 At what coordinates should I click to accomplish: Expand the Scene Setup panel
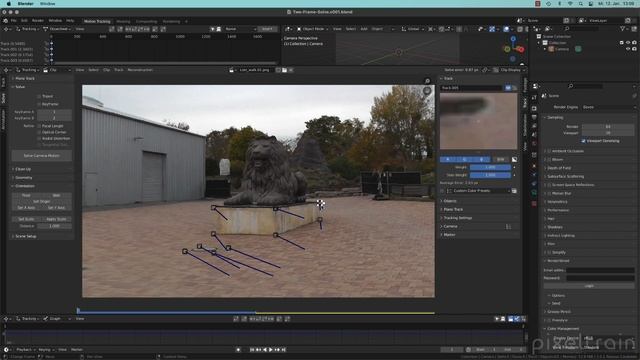25,236
